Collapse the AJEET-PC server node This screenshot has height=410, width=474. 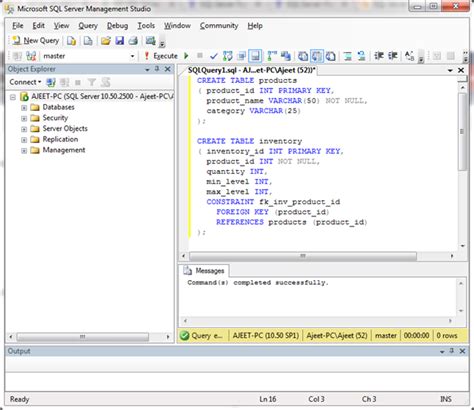tap(13, 97)
